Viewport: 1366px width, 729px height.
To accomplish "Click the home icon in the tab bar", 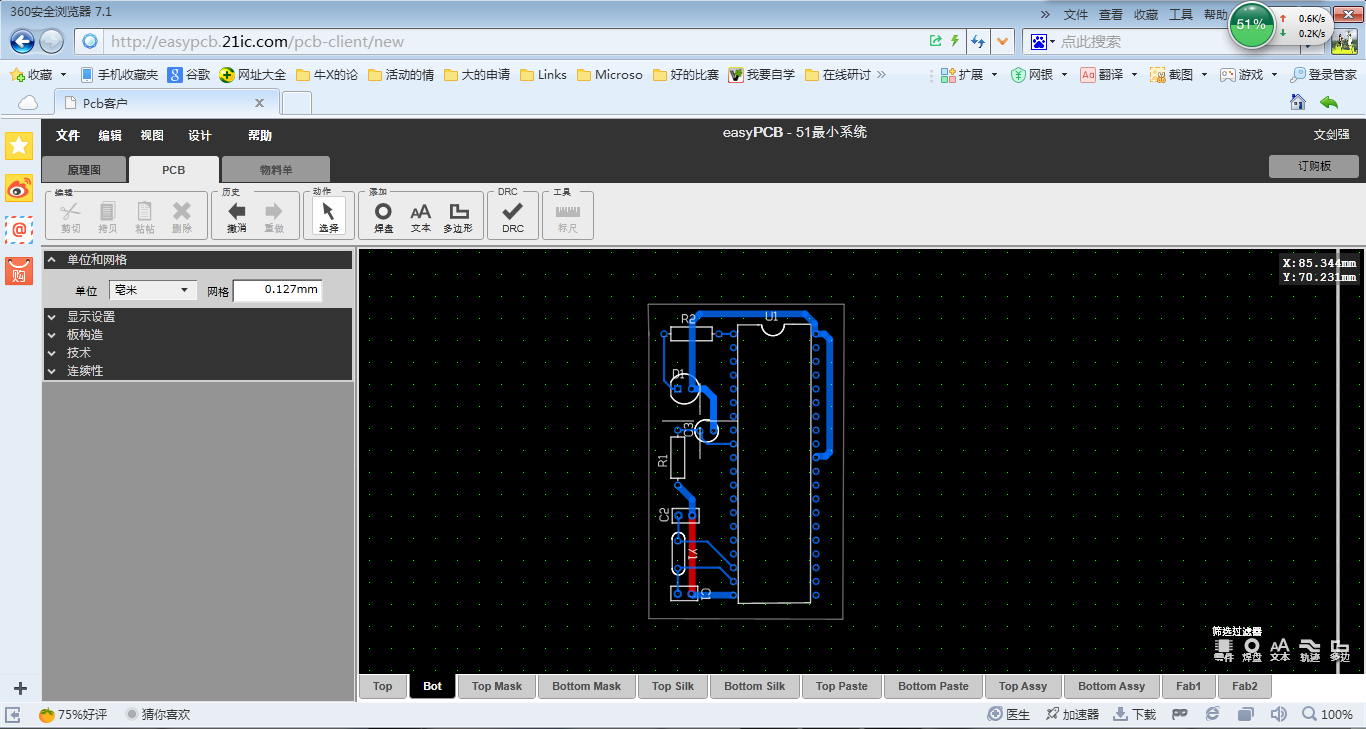I will (1298, 102).
